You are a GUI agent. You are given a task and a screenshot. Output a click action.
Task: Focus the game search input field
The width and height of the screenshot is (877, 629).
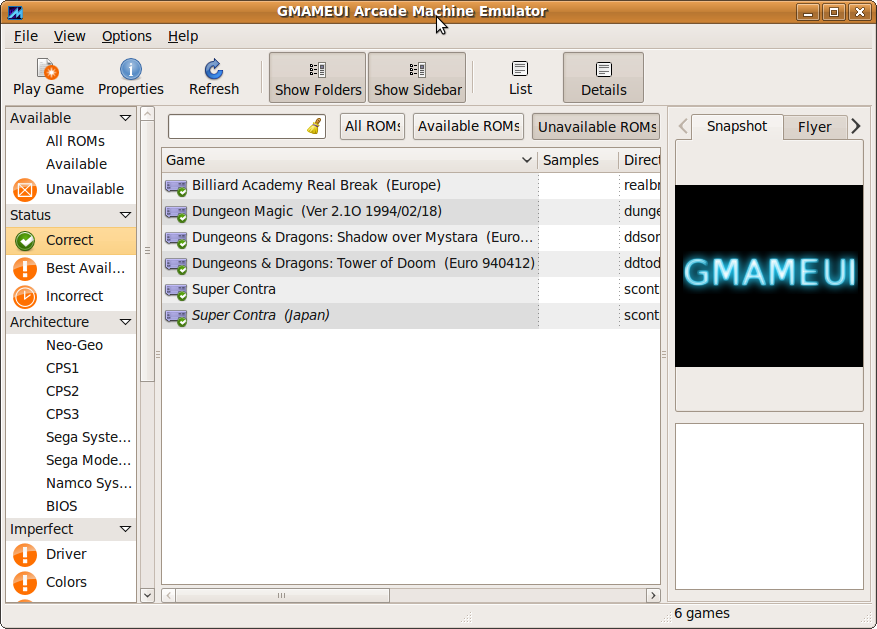point(247,126)
